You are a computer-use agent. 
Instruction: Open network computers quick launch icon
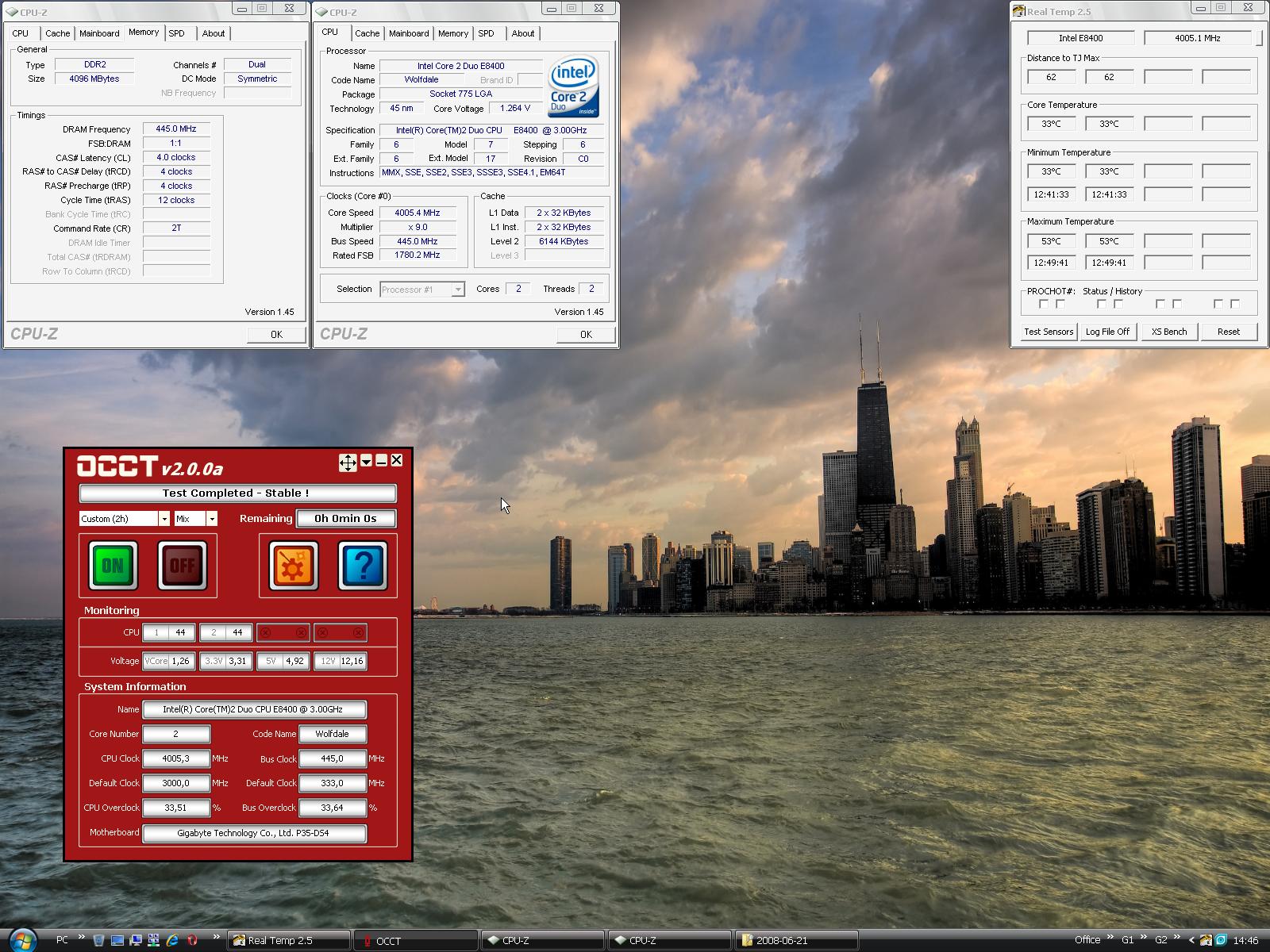(154, 940)
